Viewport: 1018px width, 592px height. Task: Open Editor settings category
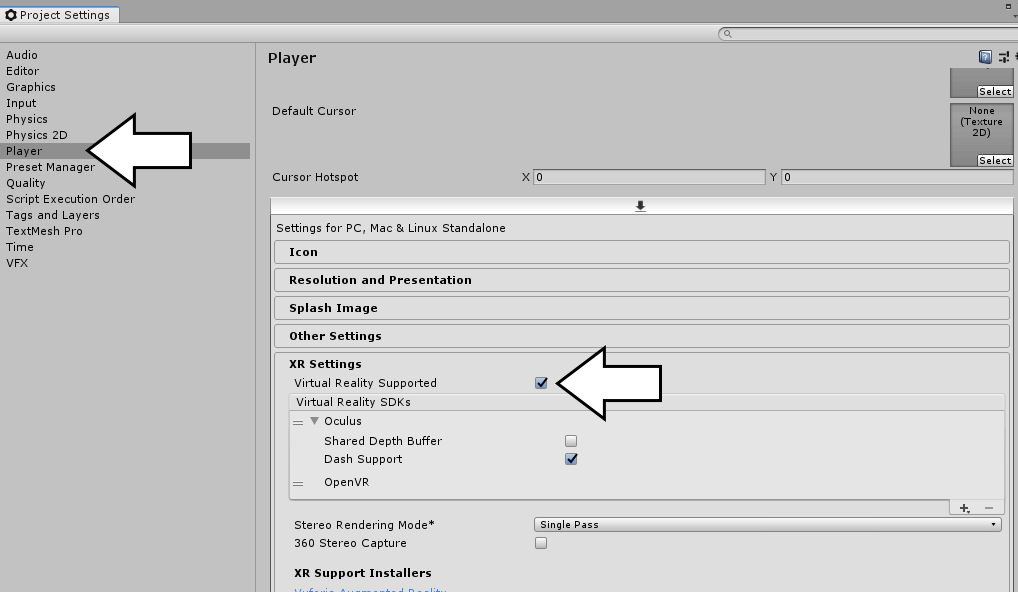[23, 71]
